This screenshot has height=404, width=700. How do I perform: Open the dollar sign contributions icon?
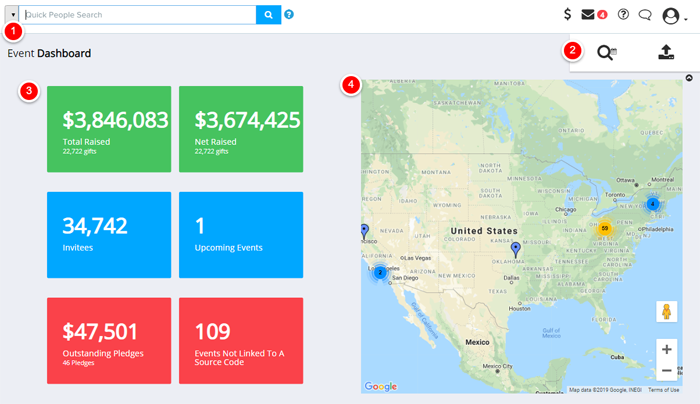coord(567,14)
